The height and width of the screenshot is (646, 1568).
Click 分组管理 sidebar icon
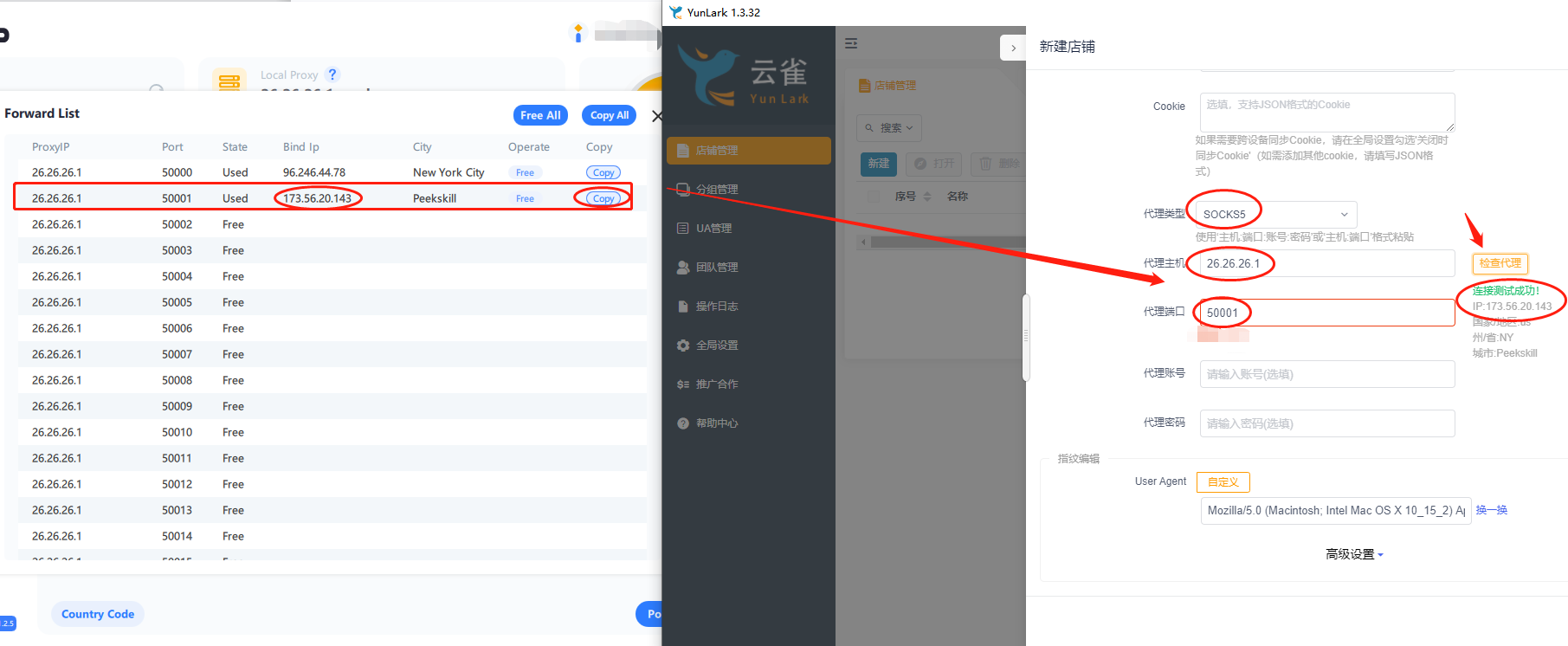click(x=683, y=190)
